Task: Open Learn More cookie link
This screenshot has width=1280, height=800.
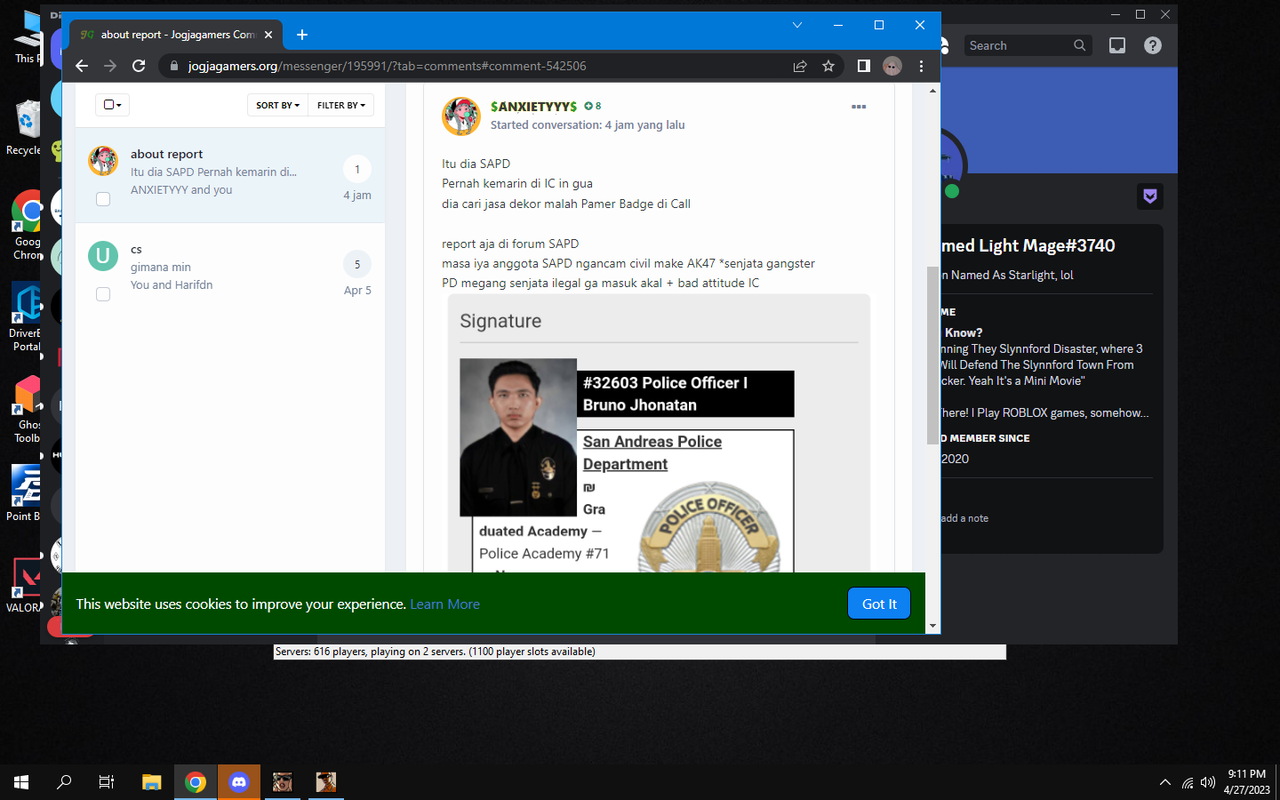Action: [x=445, y=604]
